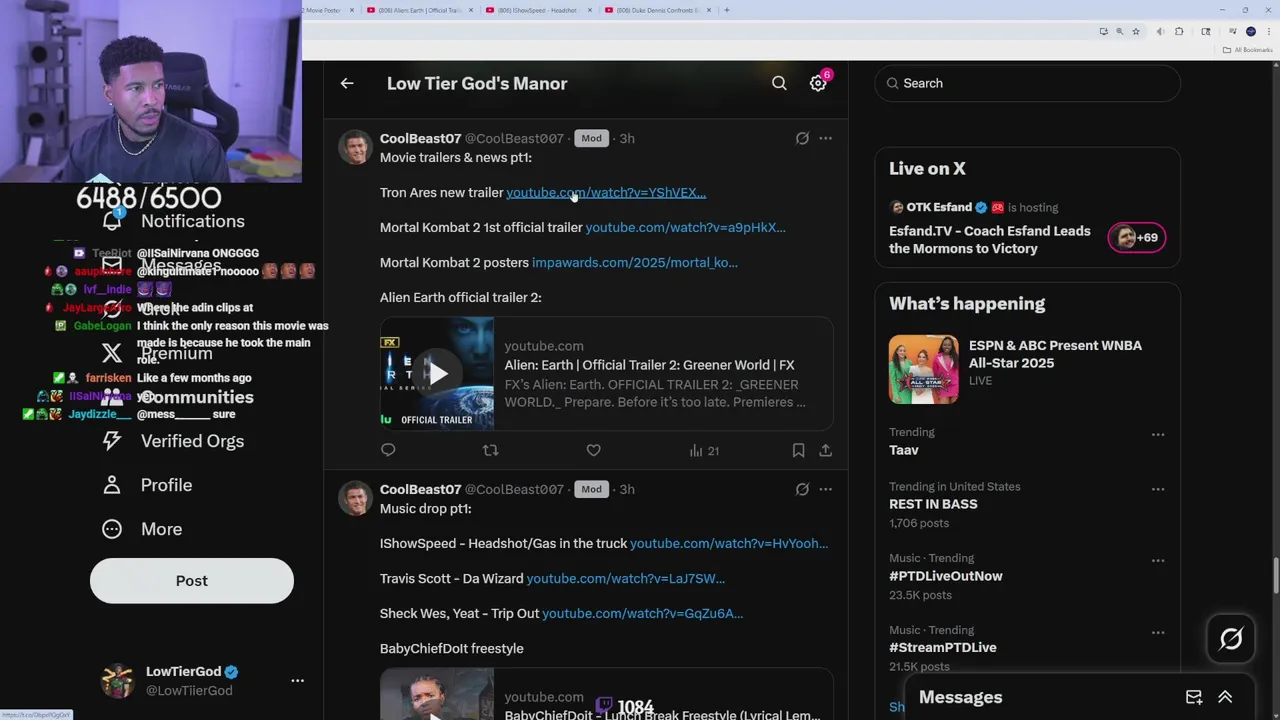Open the floating Grok button
This screenshot has height=720, width=1280.
(1231, 638)
